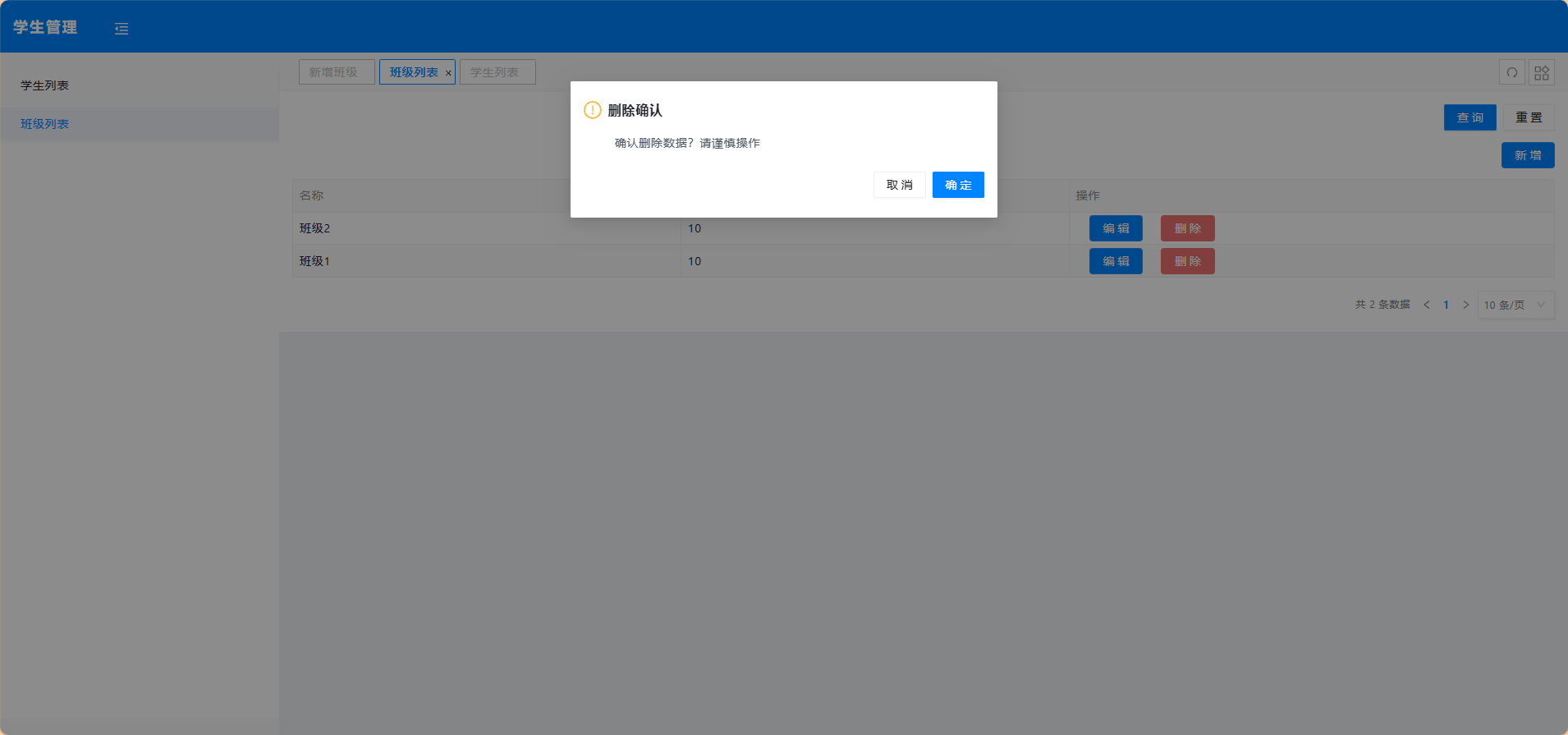Click the refresh icon at top right
Image resolution: width=1568 pixels, height=735 pixels.
click(1511, 72)
